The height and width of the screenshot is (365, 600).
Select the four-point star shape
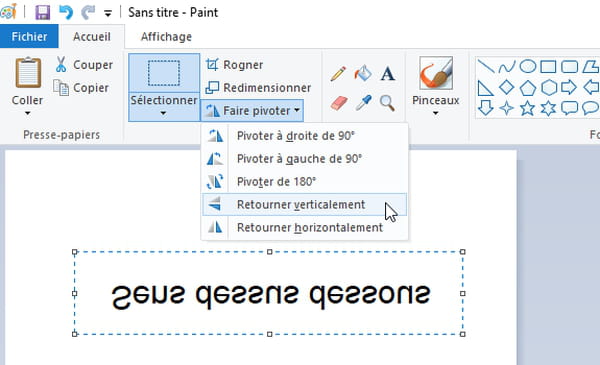pyautogui.click(x=507, y=108)
